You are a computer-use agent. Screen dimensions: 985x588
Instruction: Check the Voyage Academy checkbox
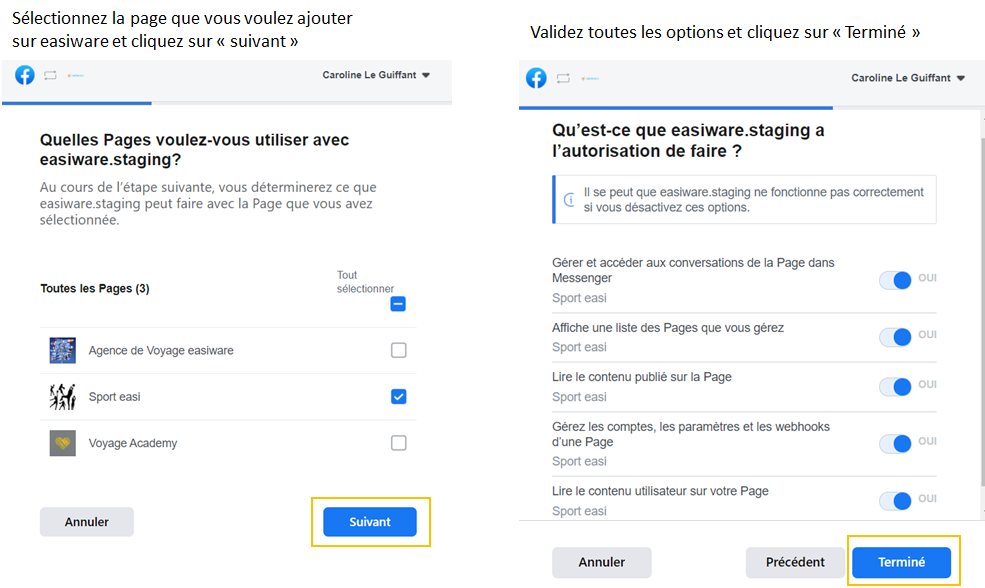pyautogui.click(x=399, y=443)
